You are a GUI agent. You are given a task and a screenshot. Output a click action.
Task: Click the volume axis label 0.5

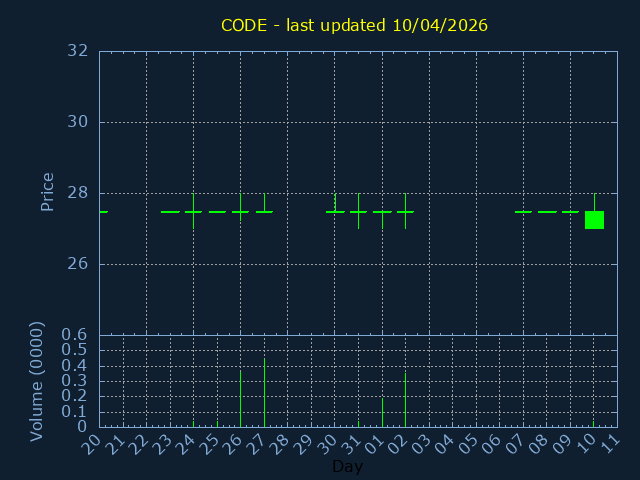(74, 350)
